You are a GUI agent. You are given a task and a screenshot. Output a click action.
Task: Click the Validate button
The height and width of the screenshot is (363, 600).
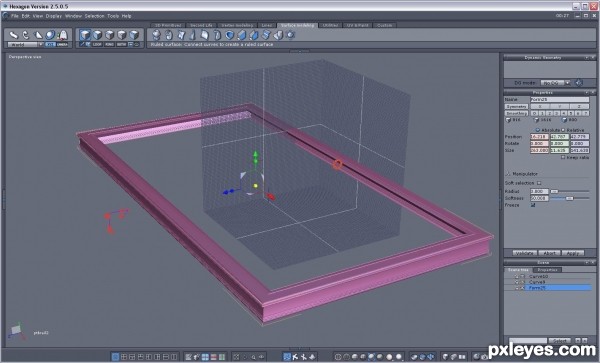pos(525,253)
